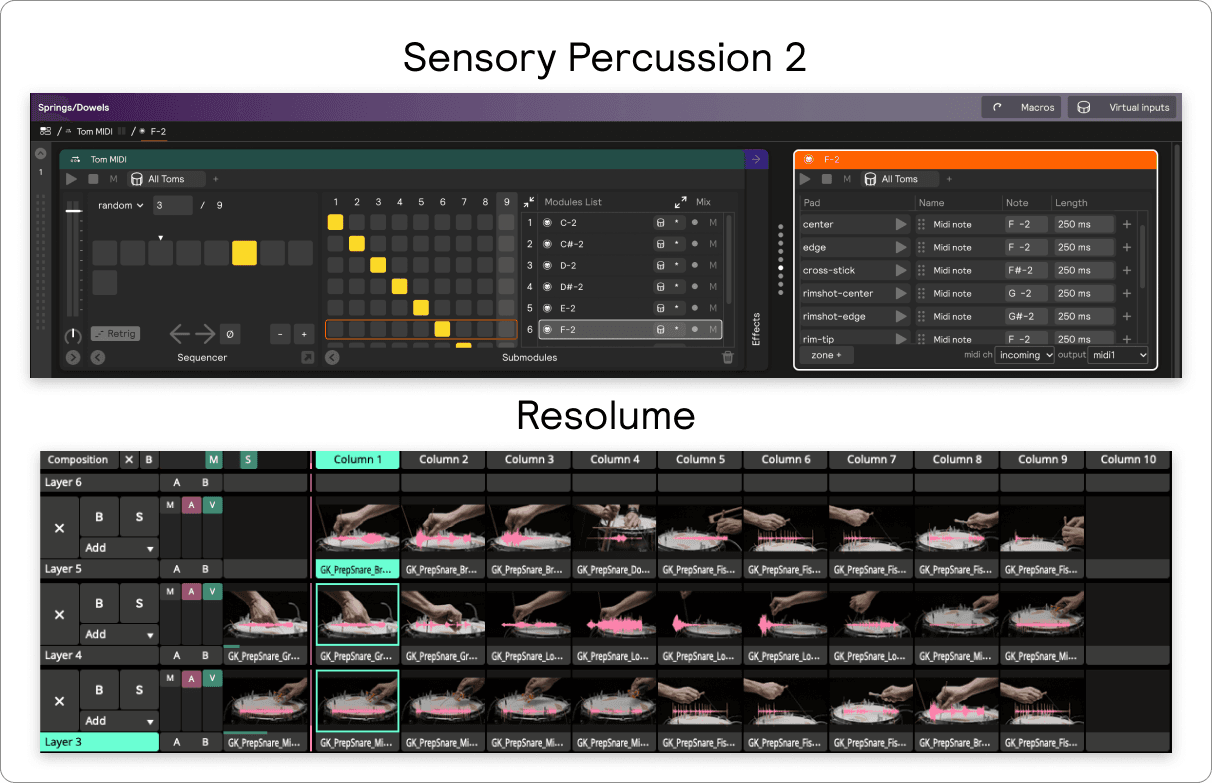1212x783 pixels.
Task: Click the Ø reset button in the sequencer
Action: pos(229,334)
